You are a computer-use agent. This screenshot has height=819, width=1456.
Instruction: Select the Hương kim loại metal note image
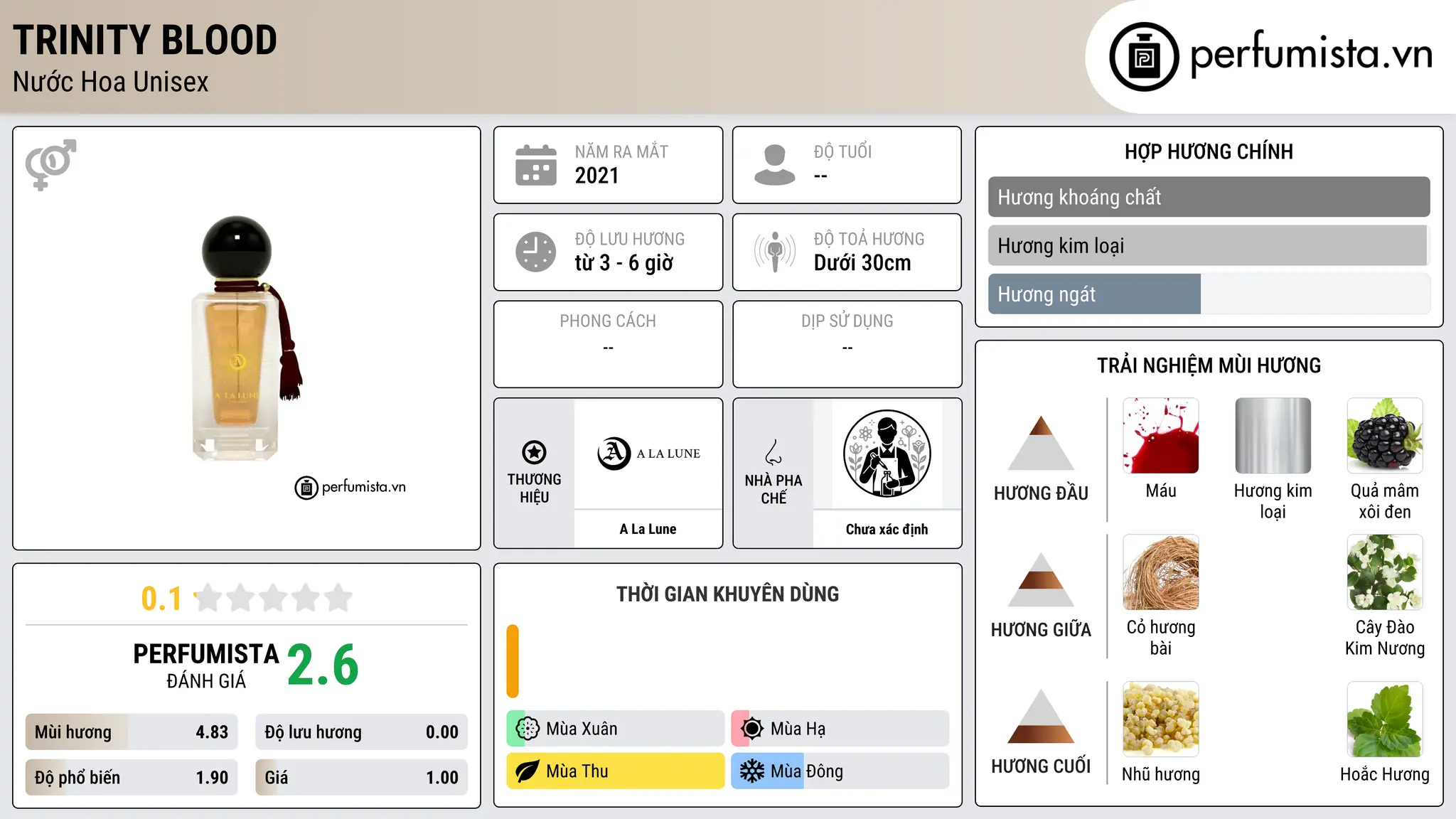1273,436
